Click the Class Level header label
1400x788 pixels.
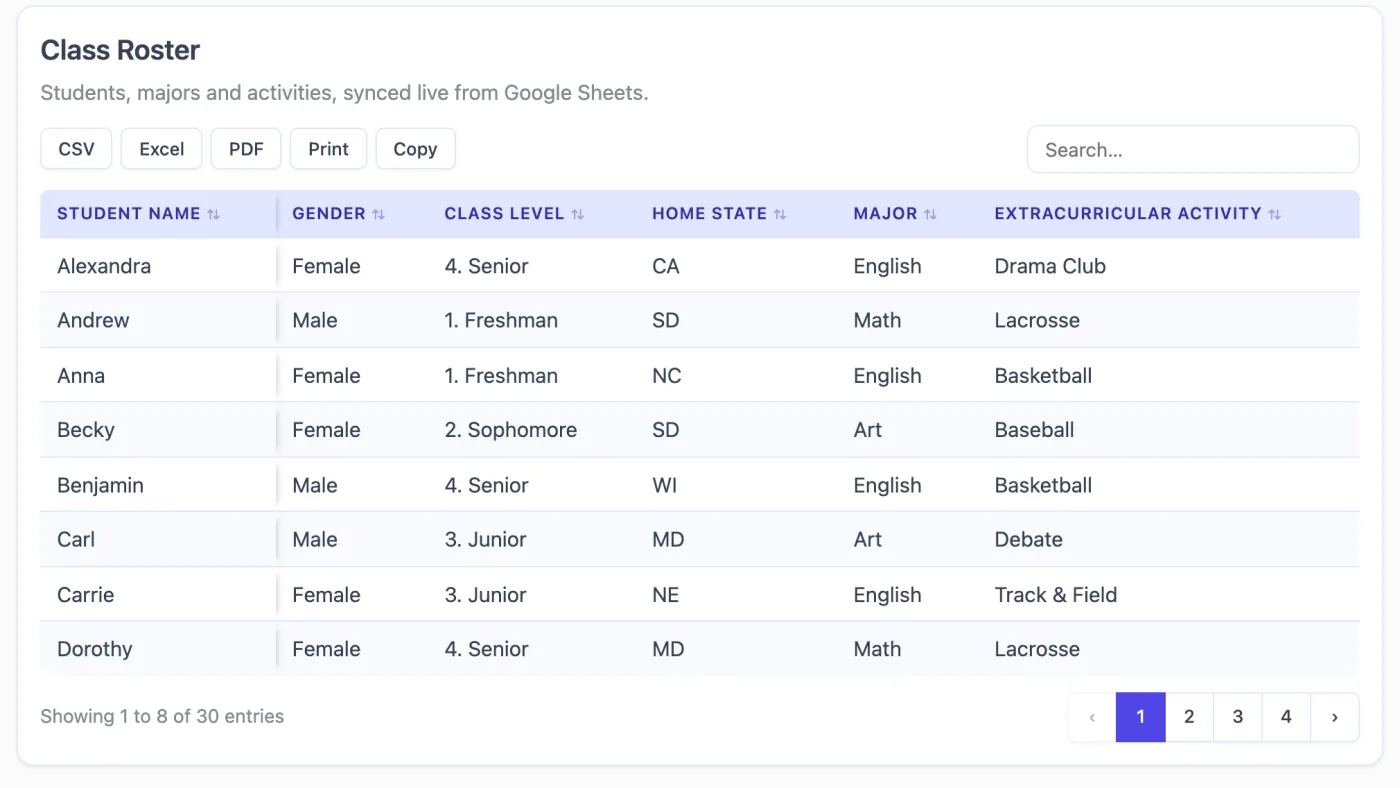coord(505,214)
